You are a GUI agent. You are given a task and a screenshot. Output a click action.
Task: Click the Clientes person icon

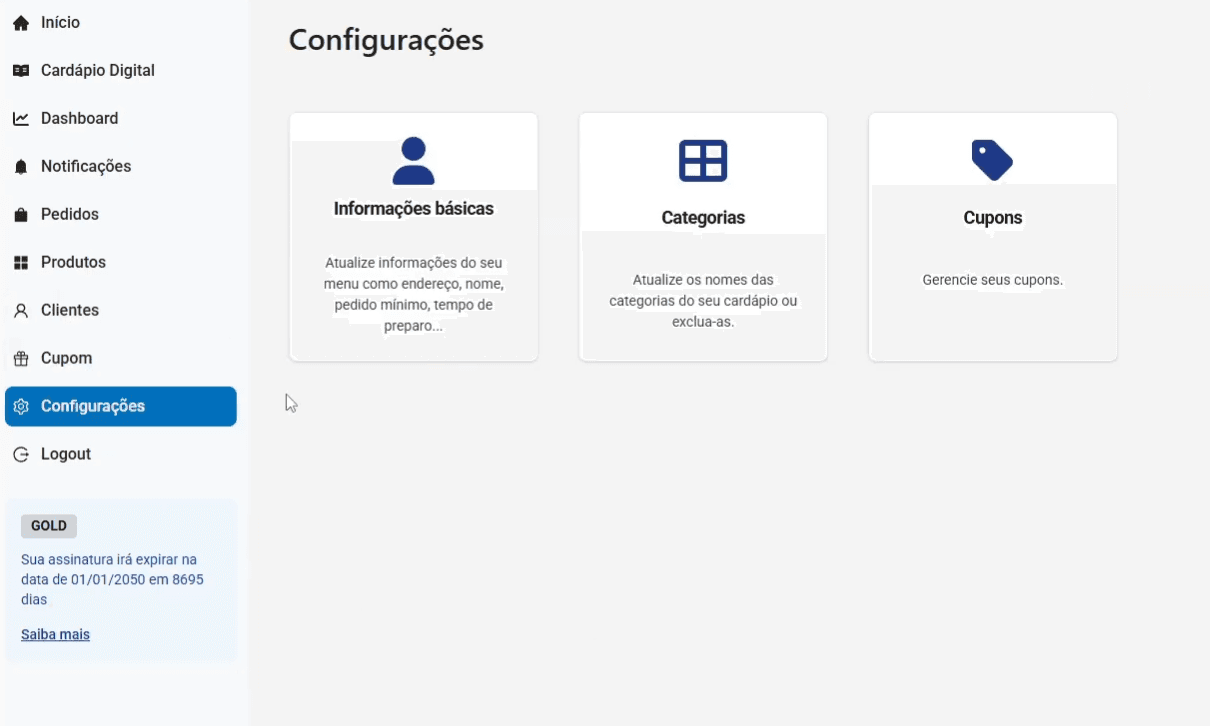point(21,311)
